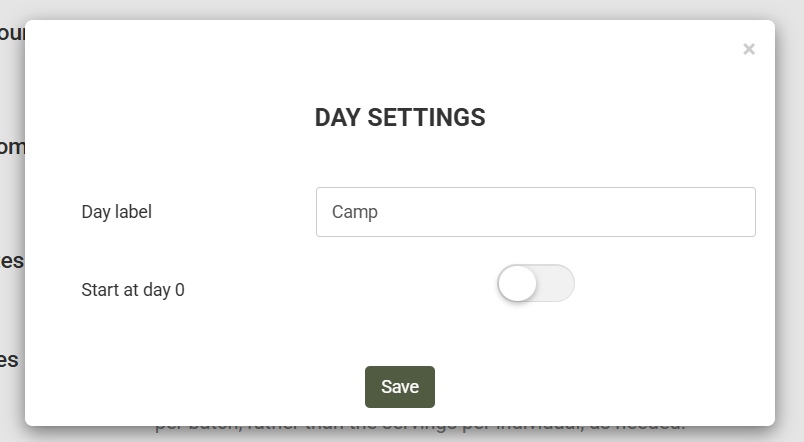Save the day settings

(400, 387)
